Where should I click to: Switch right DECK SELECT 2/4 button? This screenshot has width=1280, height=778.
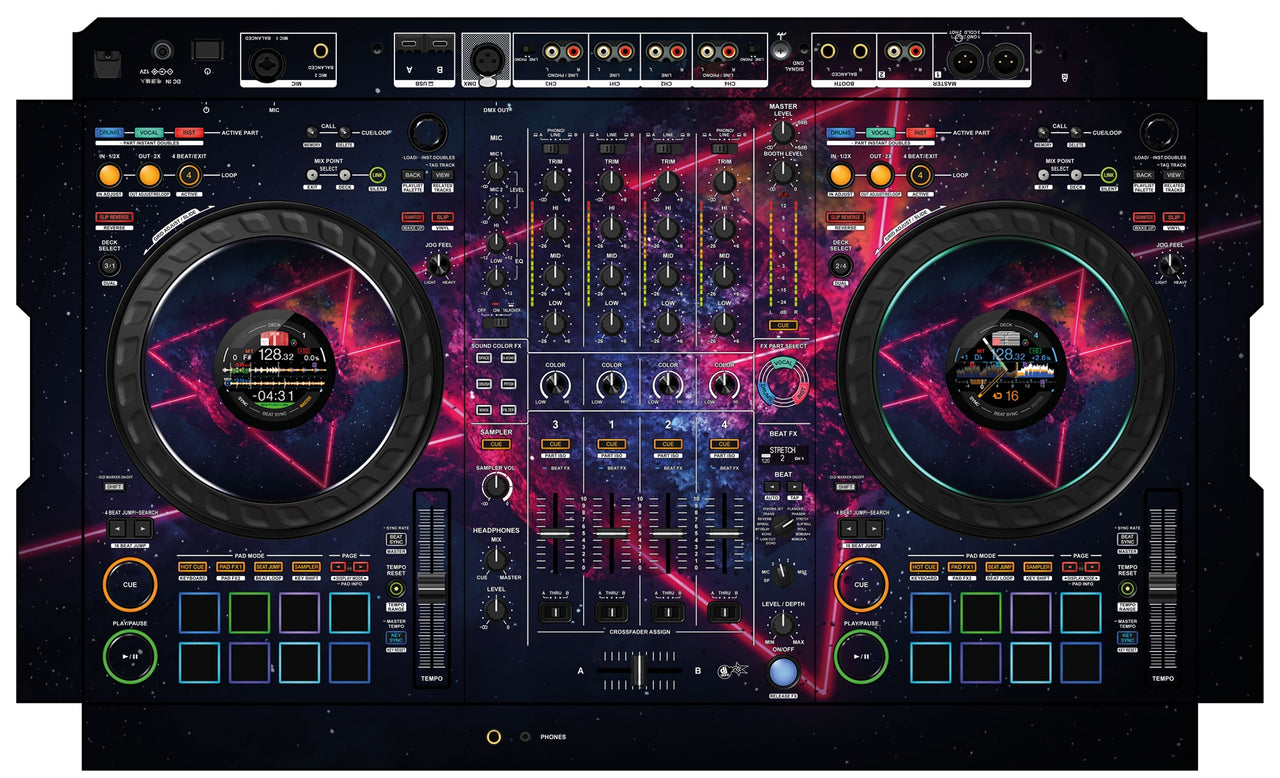pos(840,267)
